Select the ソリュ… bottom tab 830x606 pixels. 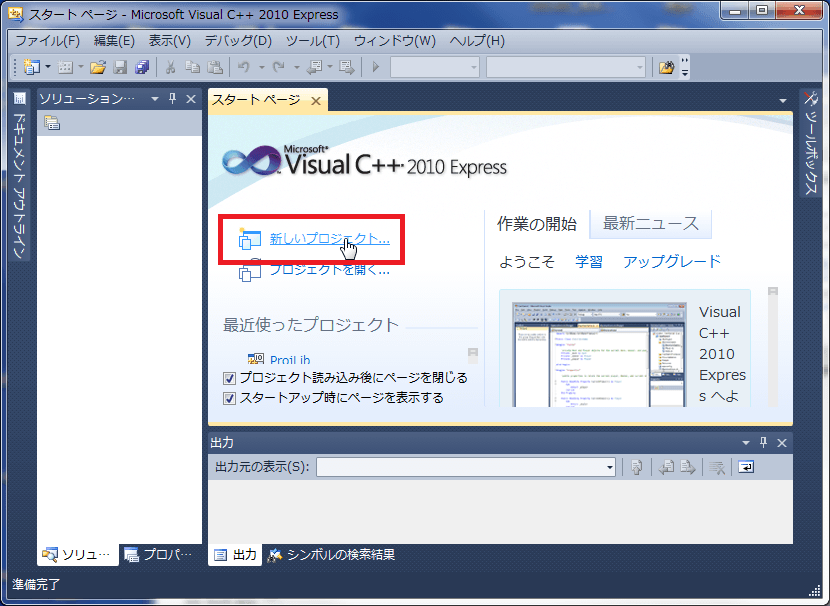tap(77, 555)
